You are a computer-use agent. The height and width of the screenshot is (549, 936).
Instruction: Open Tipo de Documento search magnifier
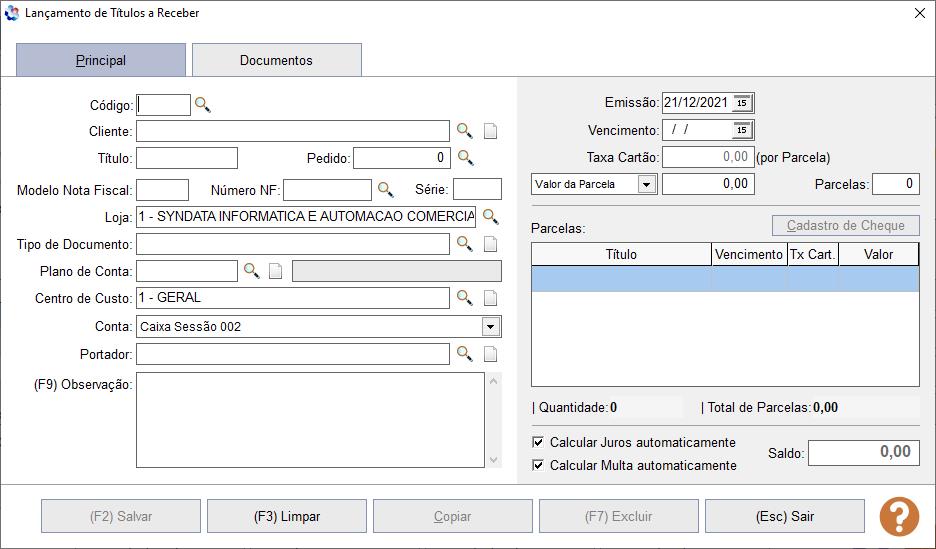[x=464, y=243]
